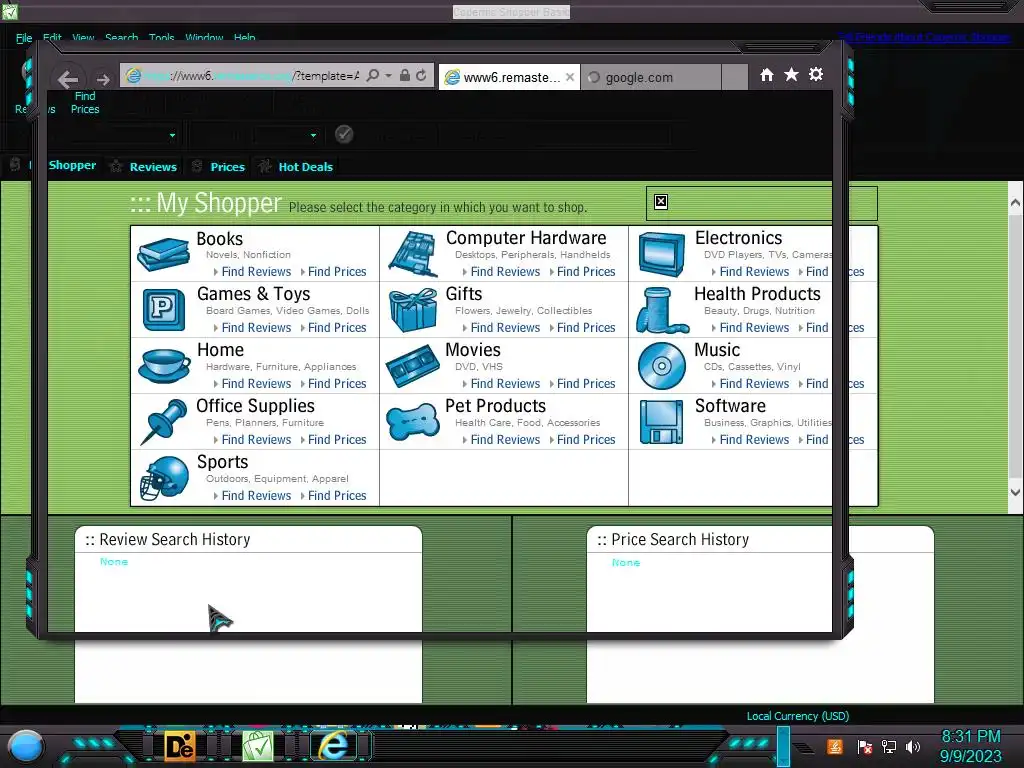Screen dimensions: 1024x768
Task: Click the Find Prices toolbar button
Action: (x=85, y=103)
